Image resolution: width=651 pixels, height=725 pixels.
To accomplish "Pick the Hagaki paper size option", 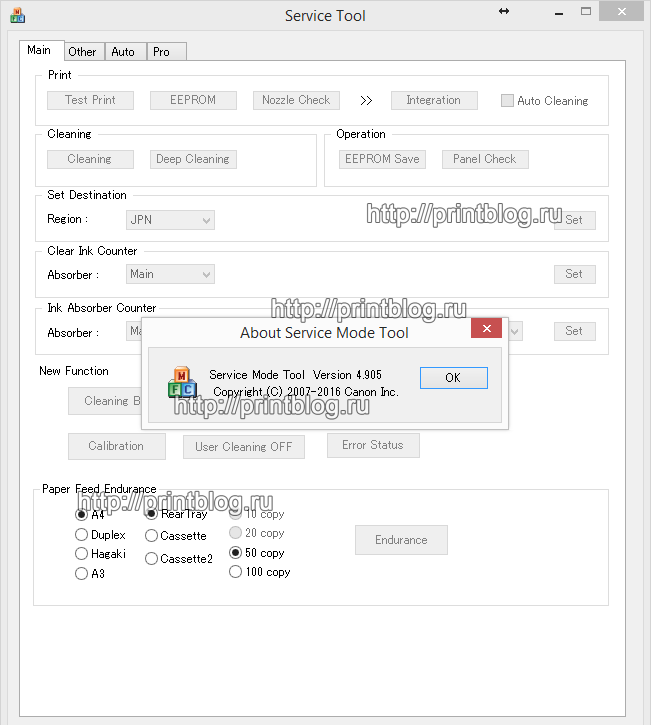I will (x=82, y=554).
